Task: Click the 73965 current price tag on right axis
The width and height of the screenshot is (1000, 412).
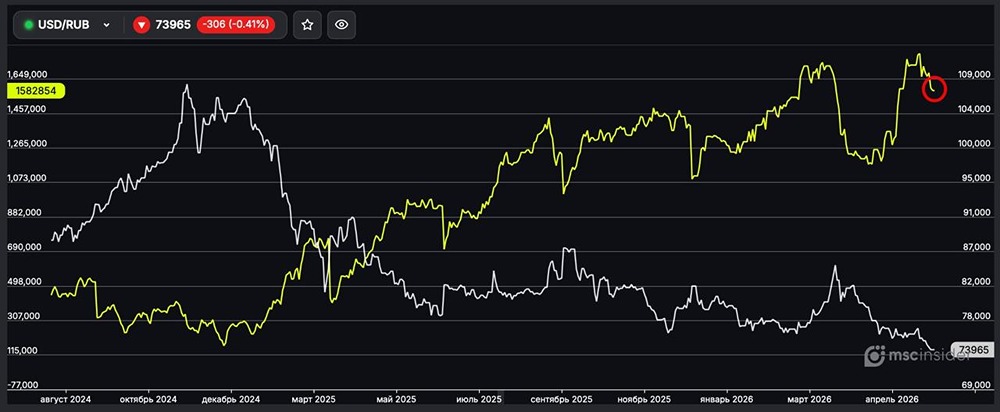Action: (973, 349)
